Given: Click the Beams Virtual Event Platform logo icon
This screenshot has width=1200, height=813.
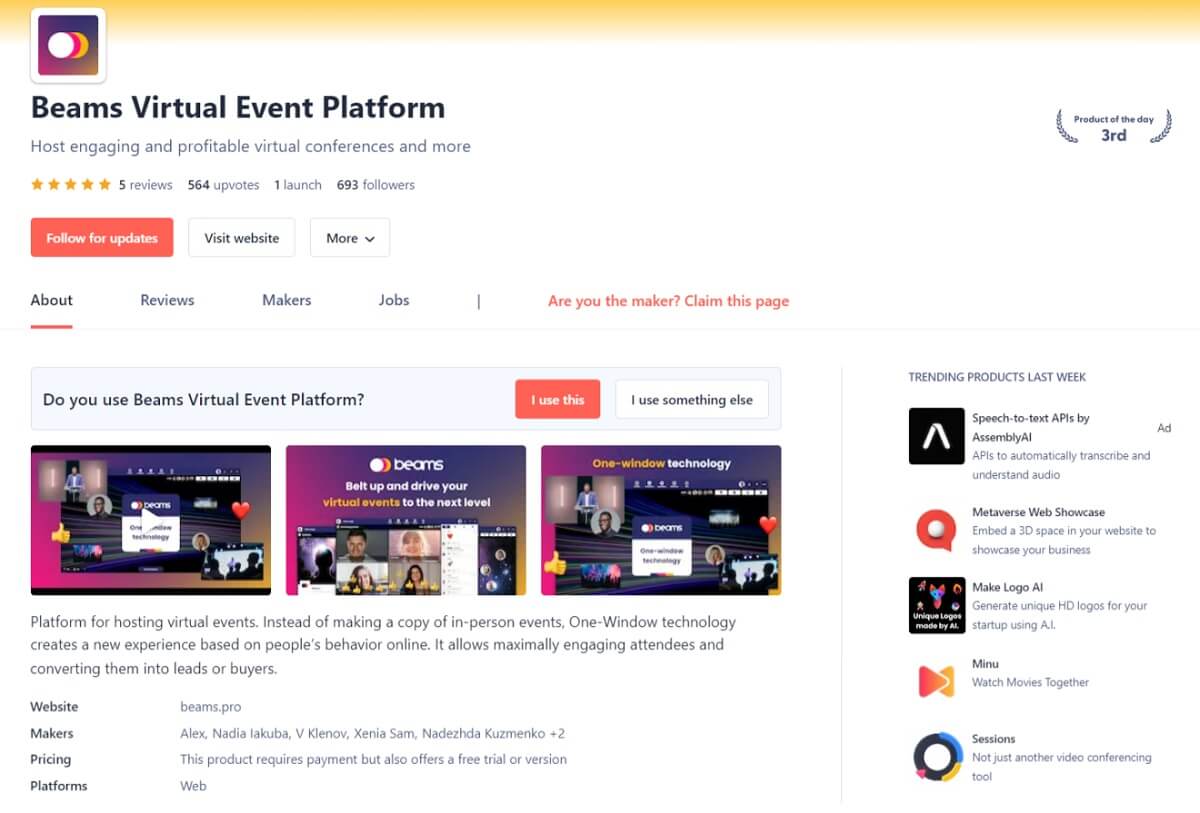Looking at the screenshot, I should pos(67,44).
